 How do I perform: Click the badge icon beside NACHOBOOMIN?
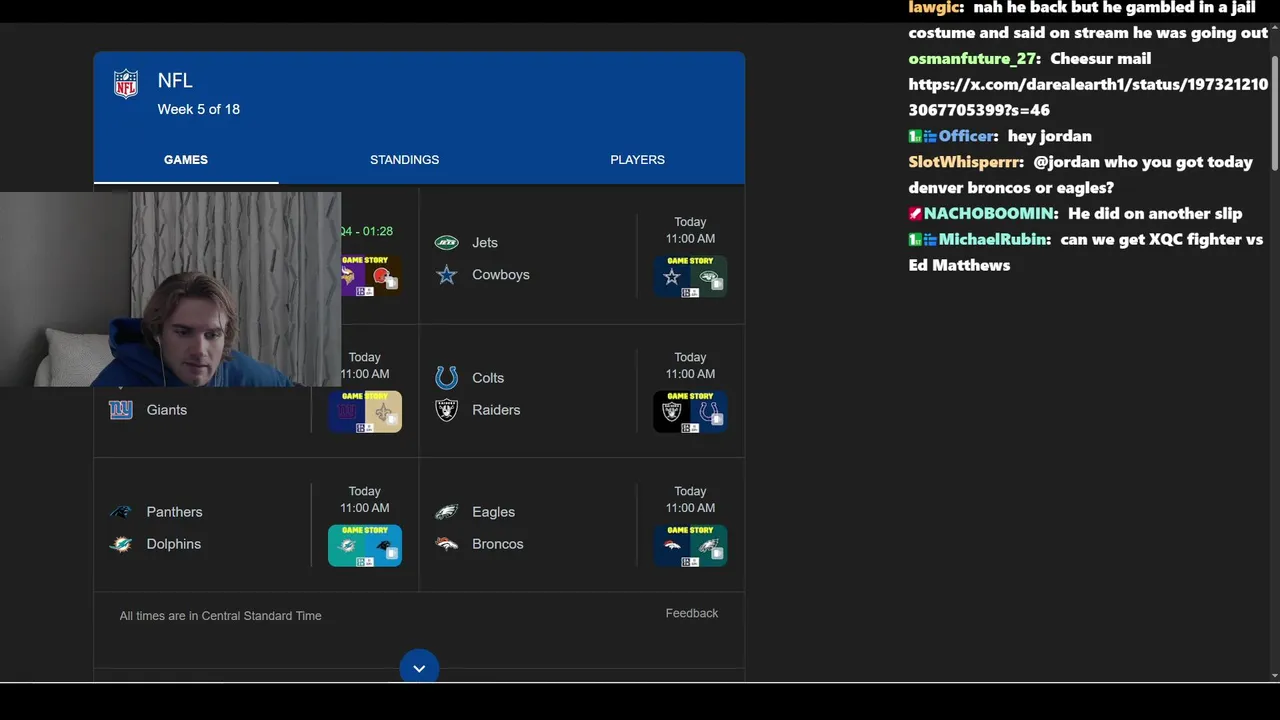(x=915, y=213)
